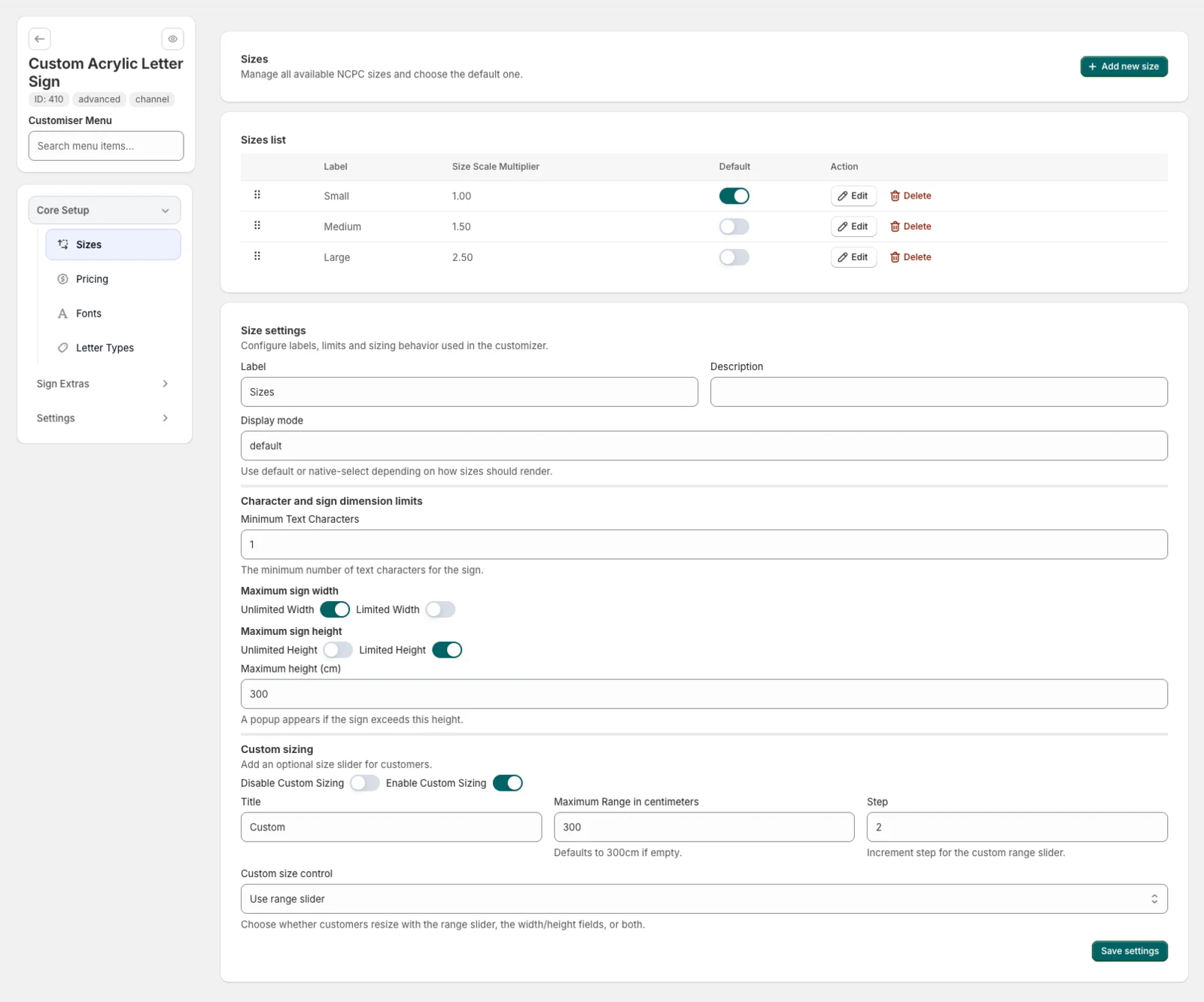Click the Maximum height (cm) field
This screenshot has width=1204, height=1002.
(704, 694)
